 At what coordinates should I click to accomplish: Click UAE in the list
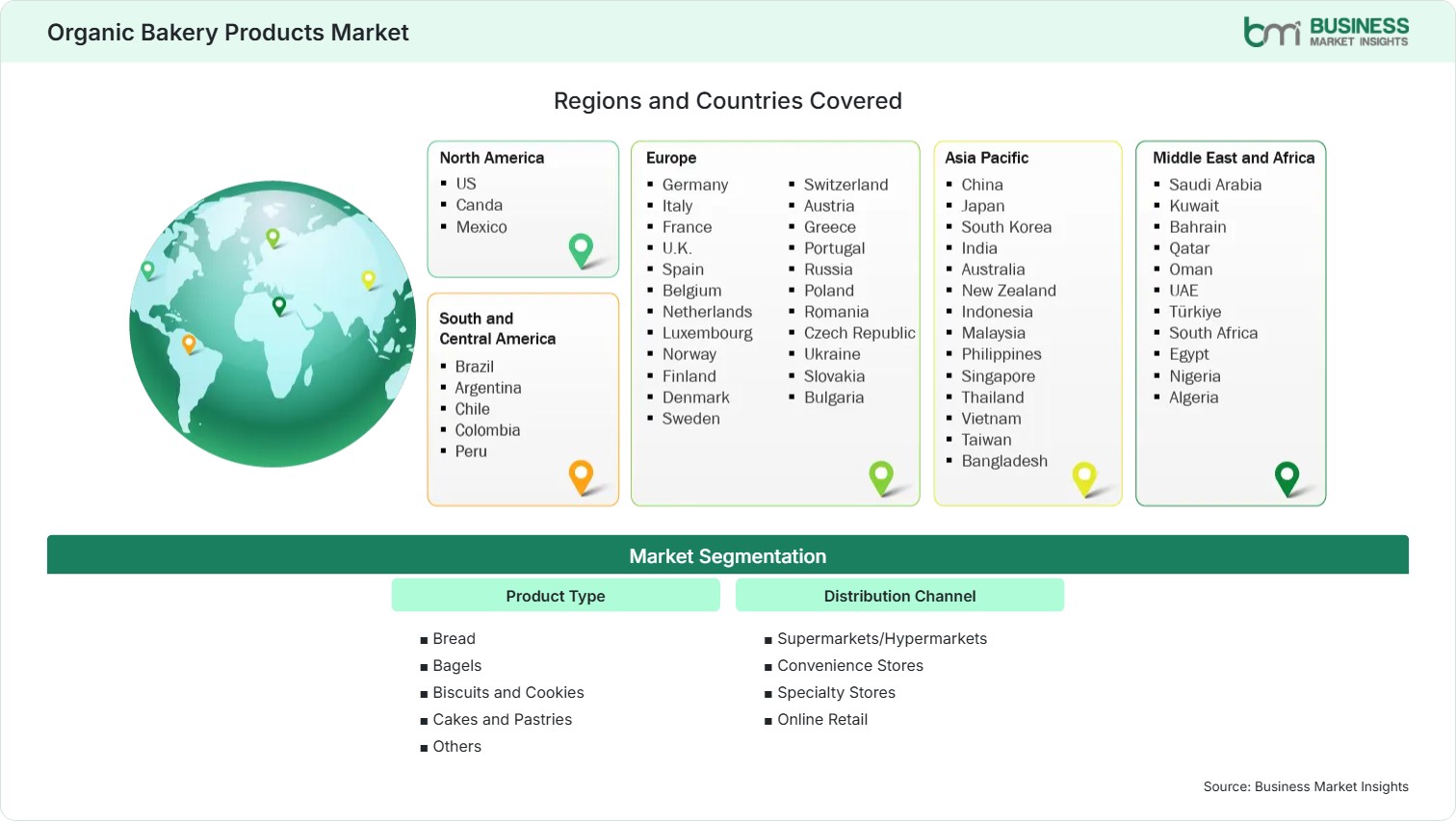(x=1183, y=291)
